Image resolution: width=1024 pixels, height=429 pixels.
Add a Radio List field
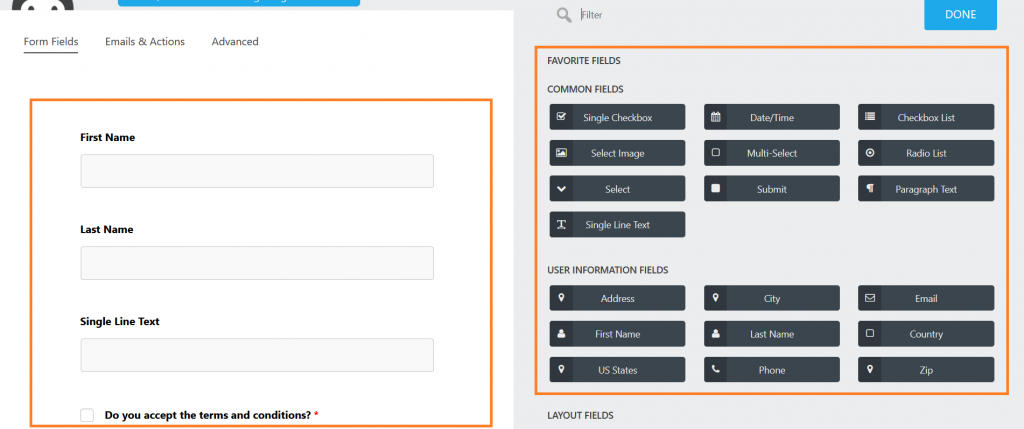pos(926,153)
